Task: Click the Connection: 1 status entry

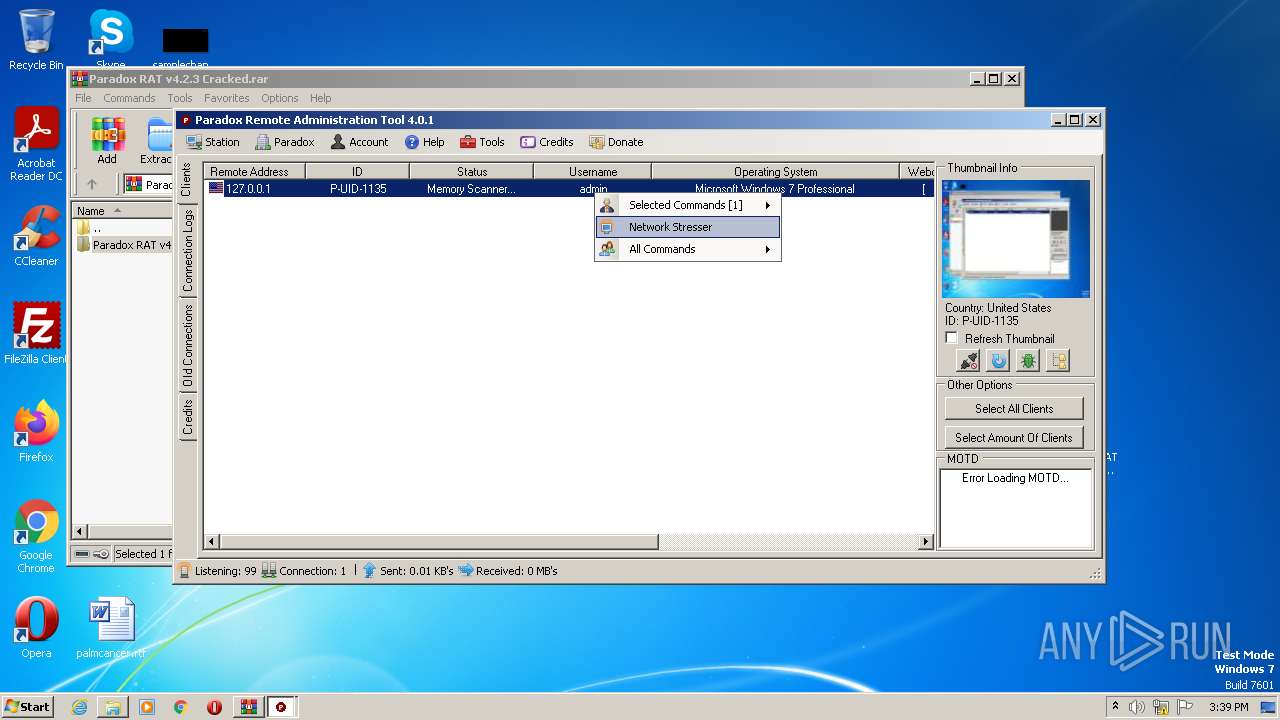Action: tap(304, 571)
